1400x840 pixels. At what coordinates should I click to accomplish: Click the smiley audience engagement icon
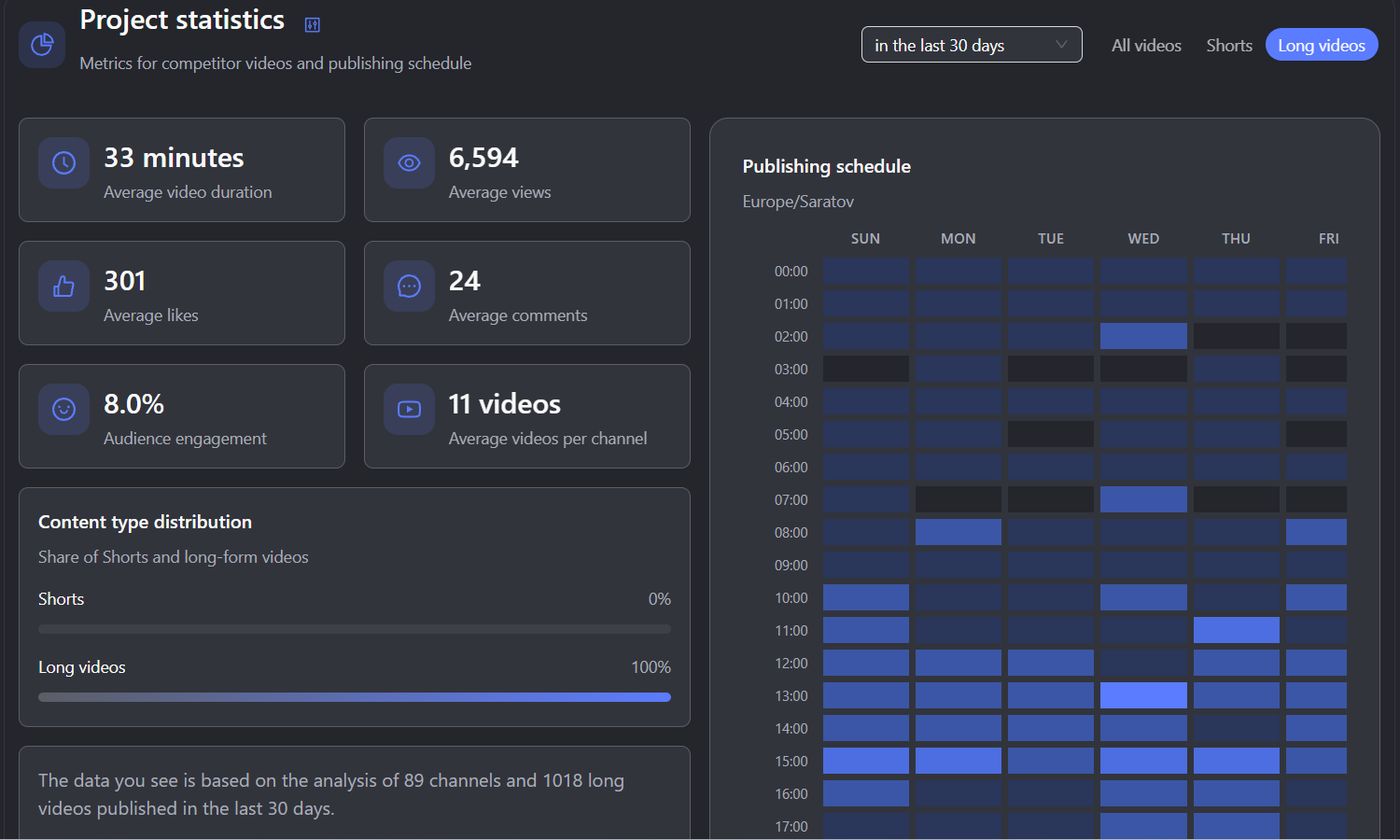63,410
